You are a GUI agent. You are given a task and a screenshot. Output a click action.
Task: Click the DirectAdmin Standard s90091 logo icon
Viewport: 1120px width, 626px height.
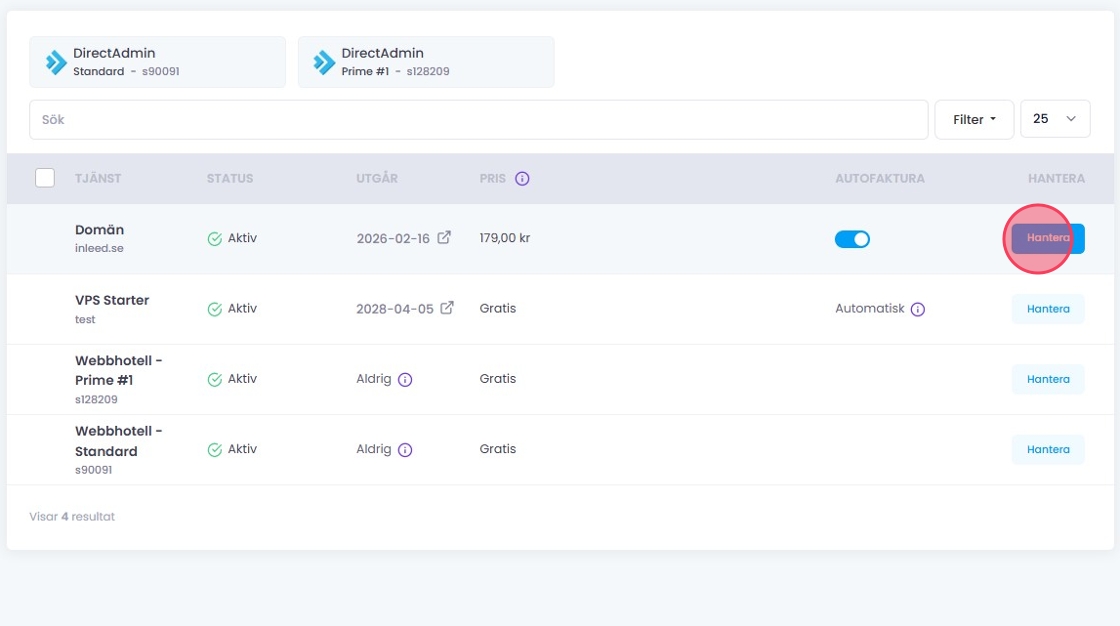click(x=56, y=62)
